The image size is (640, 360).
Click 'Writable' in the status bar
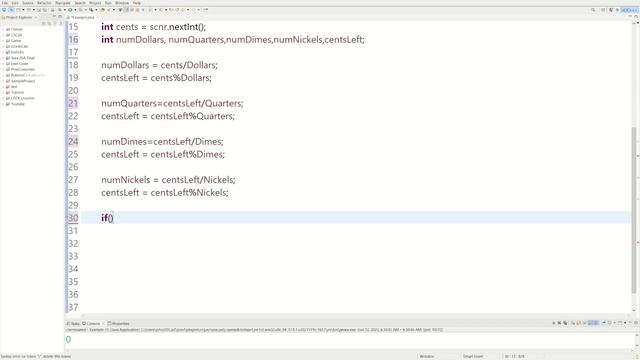pos(427,356)
